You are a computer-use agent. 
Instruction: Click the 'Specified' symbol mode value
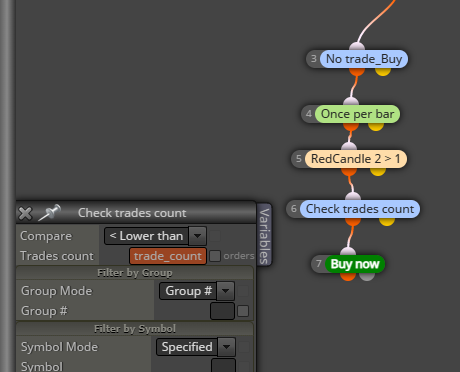click(x=187, y=347)
